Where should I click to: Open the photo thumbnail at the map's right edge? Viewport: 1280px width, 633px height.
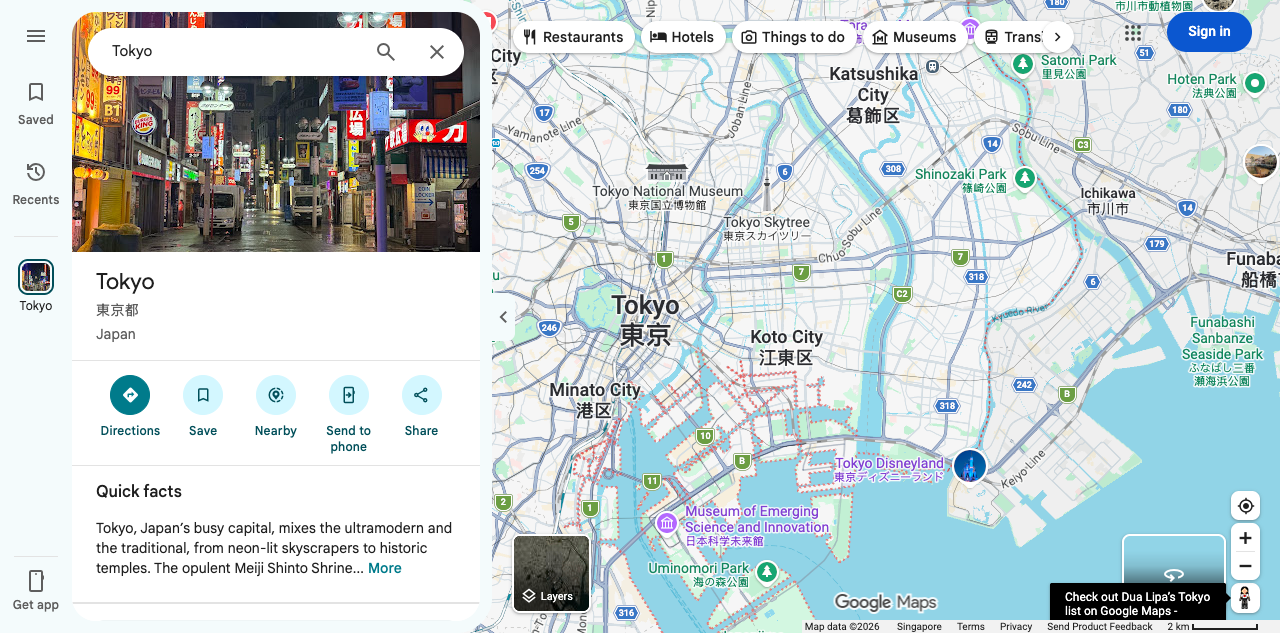click(1261, 161)
